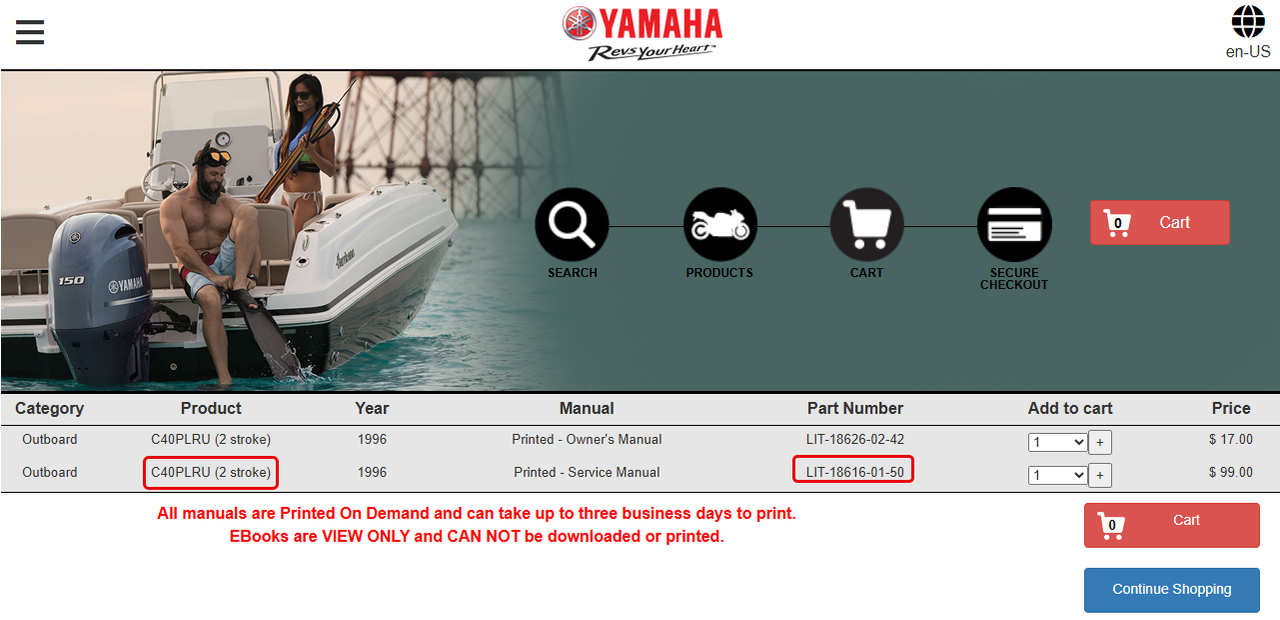Open the Cart step circle icon
This screenshot has height=620, width=1280.
coord(867,224)
